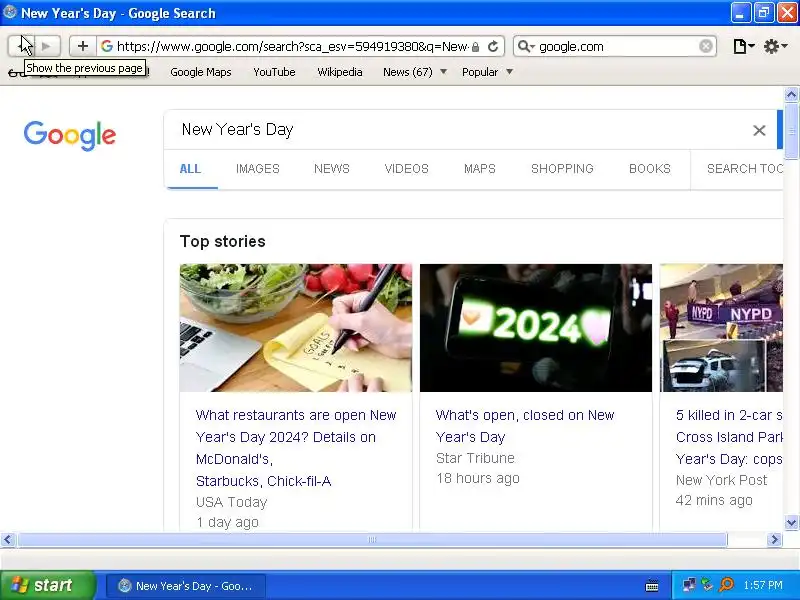Expand the News (67) bookmarks folder
The image size is (800, 600).
pos(414,72)
